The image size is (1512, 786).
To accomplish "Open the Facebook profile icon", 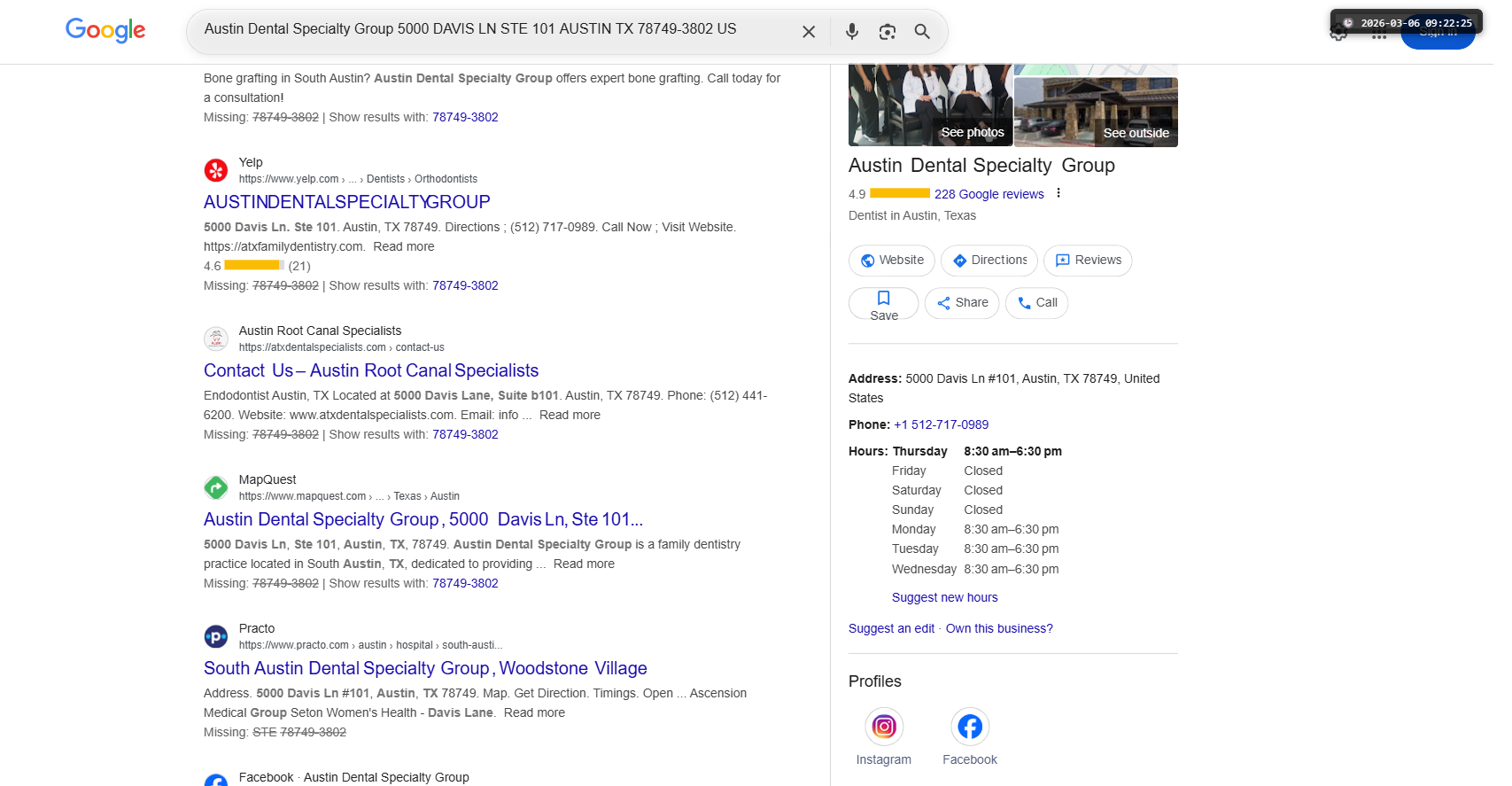I will (969, 728).
